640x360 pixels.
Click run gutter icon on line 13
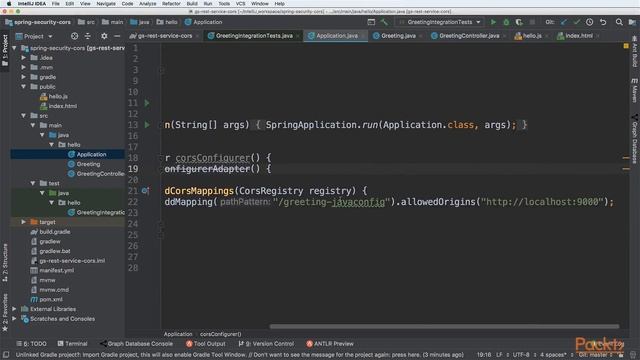147,124
